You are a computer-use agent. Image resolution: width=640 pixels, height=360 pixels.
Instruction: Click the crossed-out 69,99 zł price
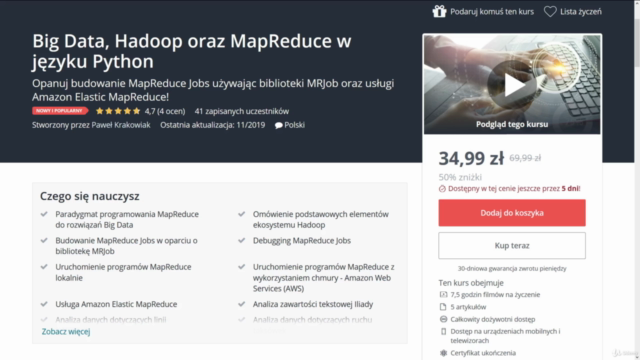tap(525, 158)
